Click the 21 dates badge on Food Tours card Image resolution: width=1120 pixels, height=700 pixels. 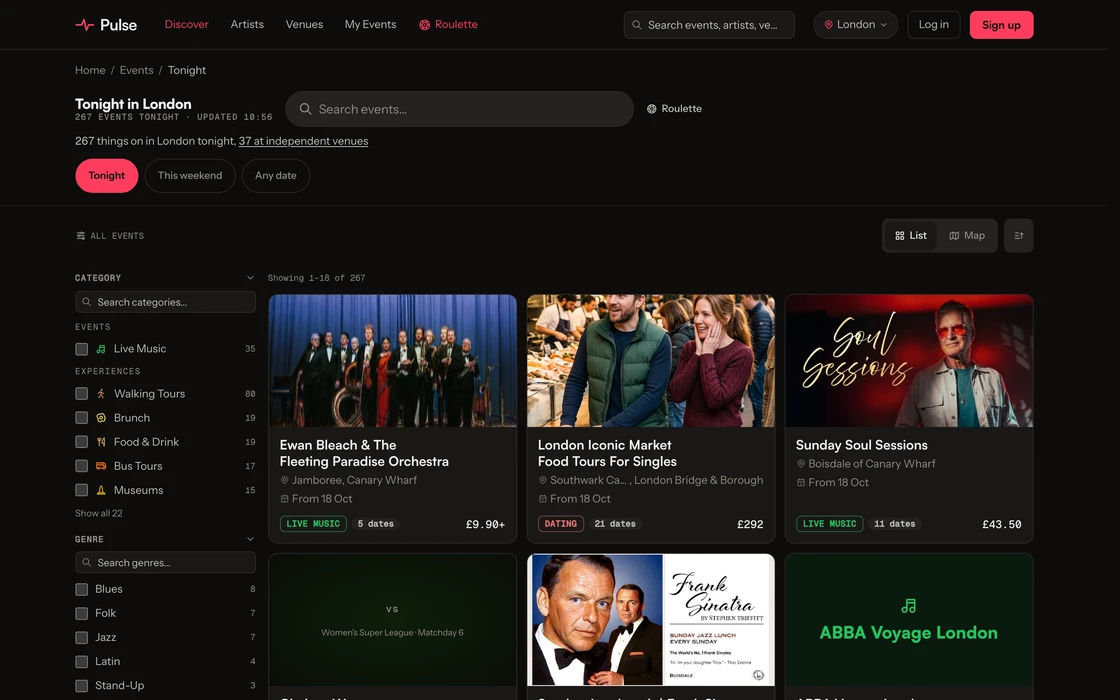615,524
